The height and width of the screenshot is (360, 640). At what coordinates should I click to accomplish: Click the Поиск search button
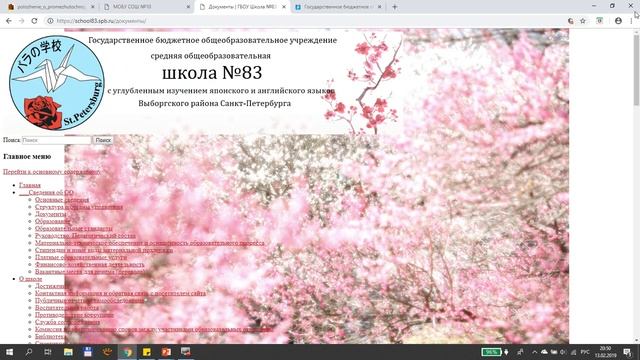pyautogui.click(x=103, y=140)
